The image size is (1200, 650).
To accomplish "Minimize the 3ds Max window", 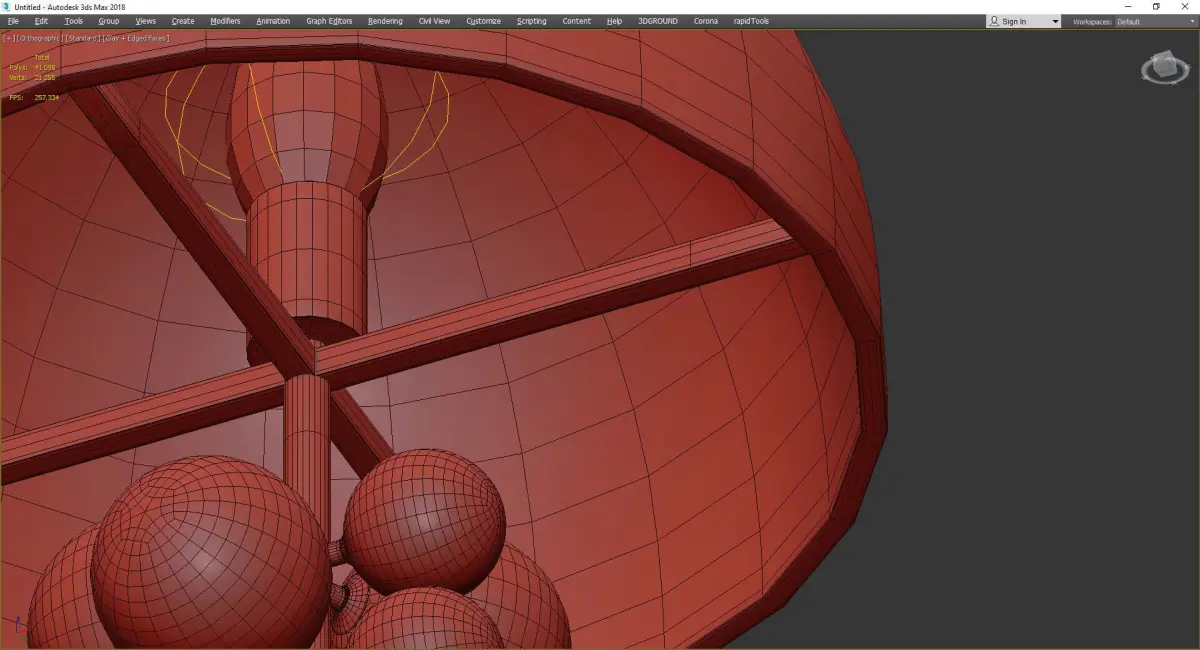I will coord(1128,6).
